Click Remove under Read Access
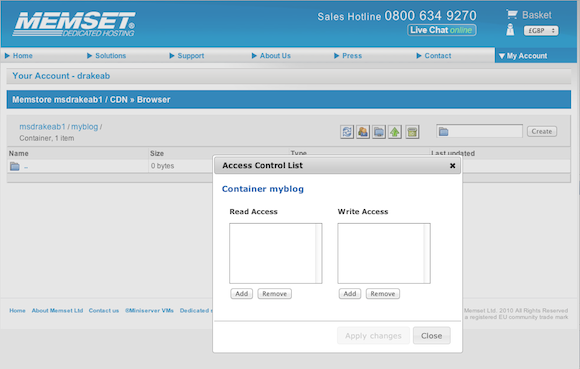The height and width of the screenshot is (369, 580). [274, 294]
